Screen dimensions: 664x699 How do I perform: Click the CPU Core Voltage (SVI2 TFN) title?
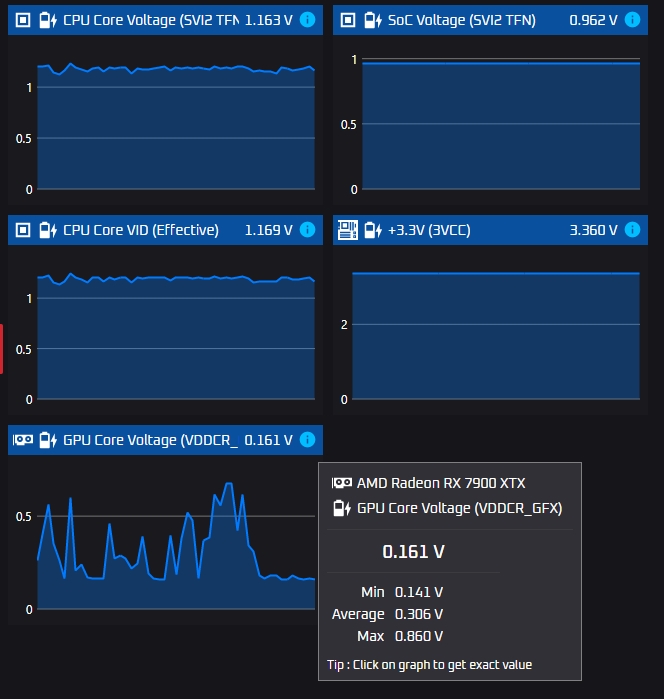pos(151,20)
